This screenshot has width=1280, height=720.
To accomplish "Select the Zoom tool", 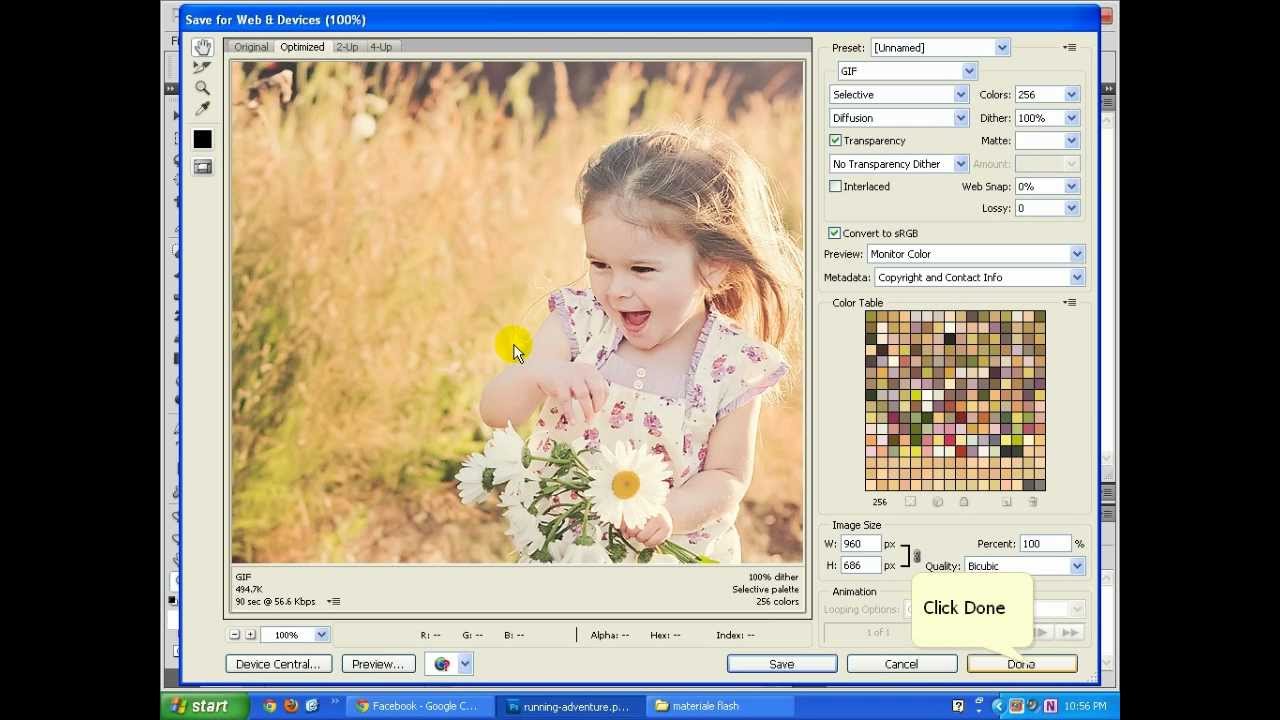I will point(202,88).
